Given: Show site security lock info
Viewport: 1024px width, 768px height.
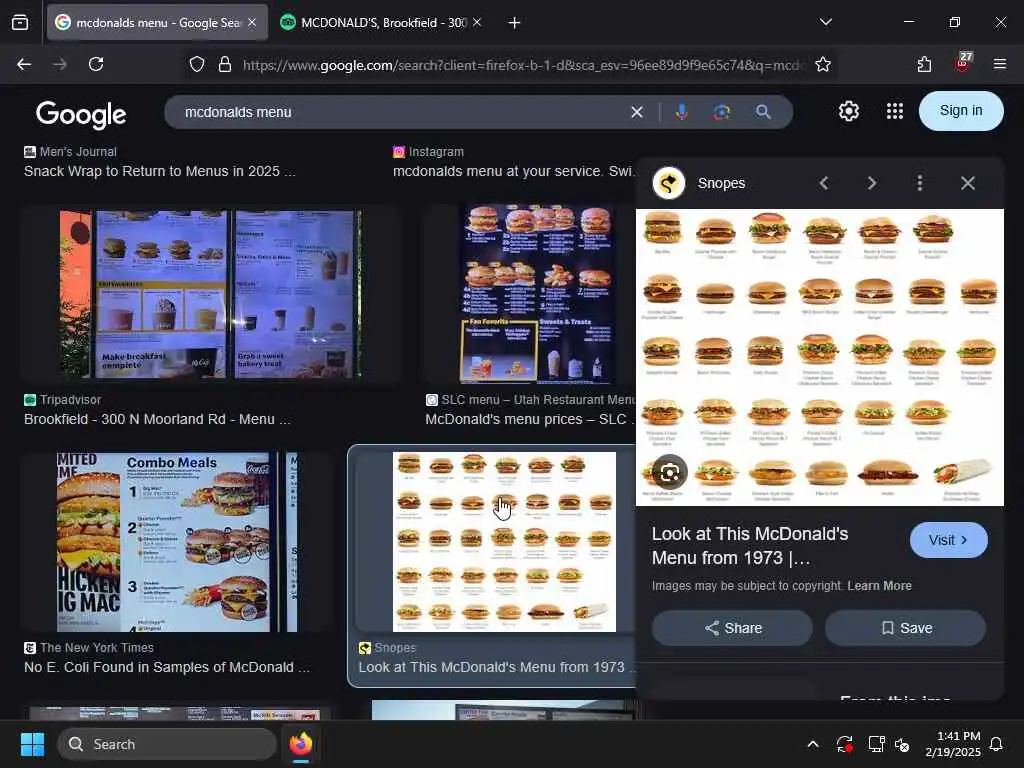Looking at the screenshot, I should (225, 64).
